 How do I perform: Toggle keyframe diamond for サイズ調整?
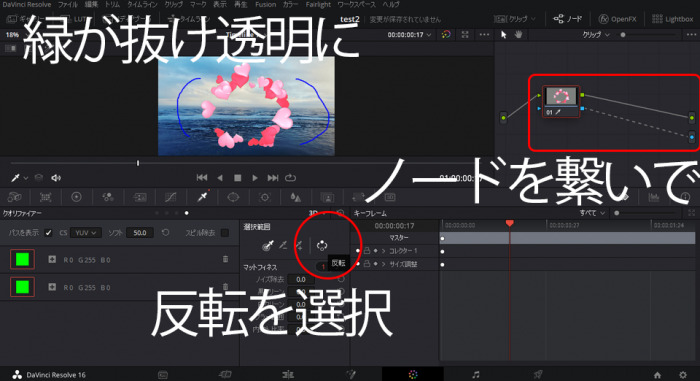point(375,264)
